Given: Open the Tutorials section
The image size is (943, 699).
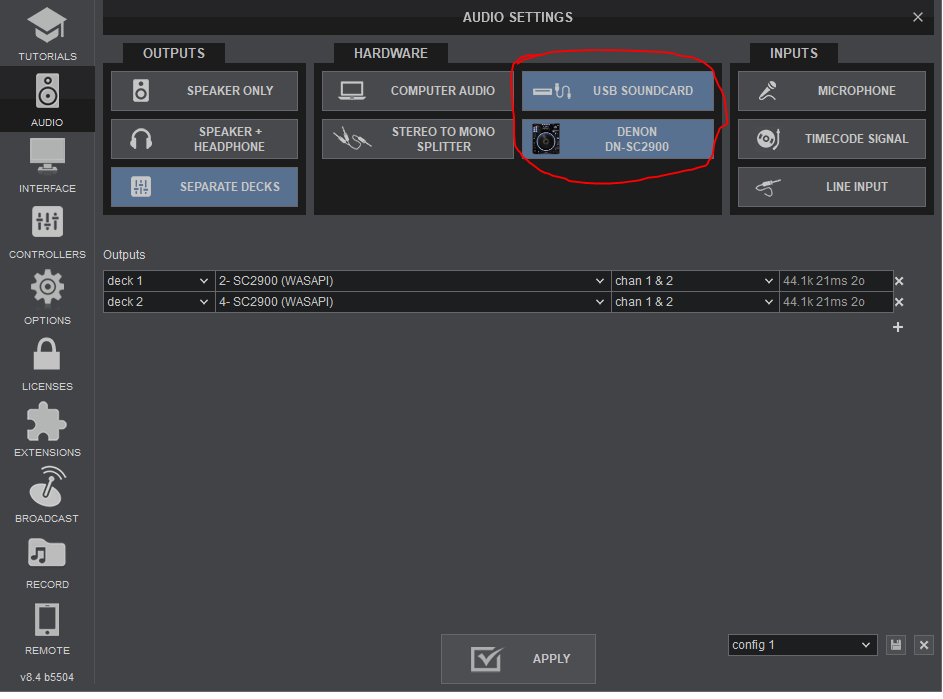Looking at the screenshot, I should (47, 34).
